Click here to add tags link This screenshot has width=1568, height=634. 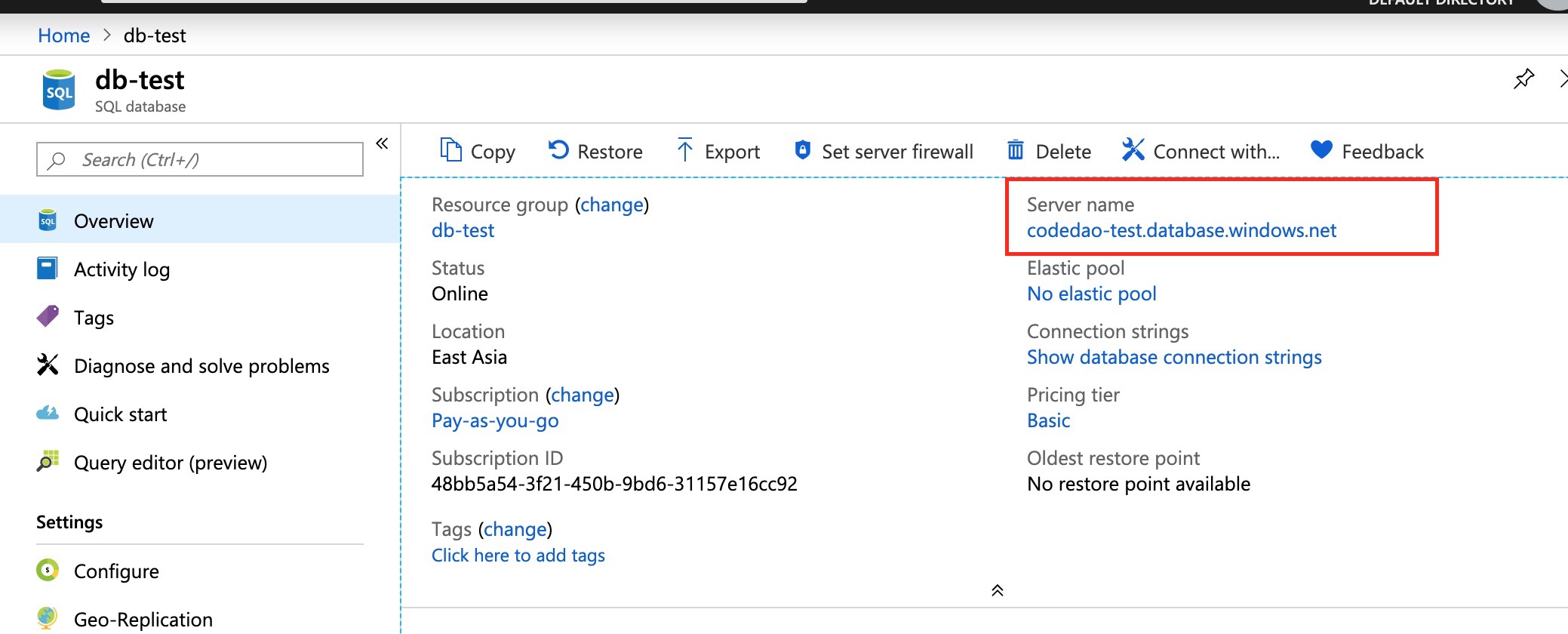click(x=518, y=556)
